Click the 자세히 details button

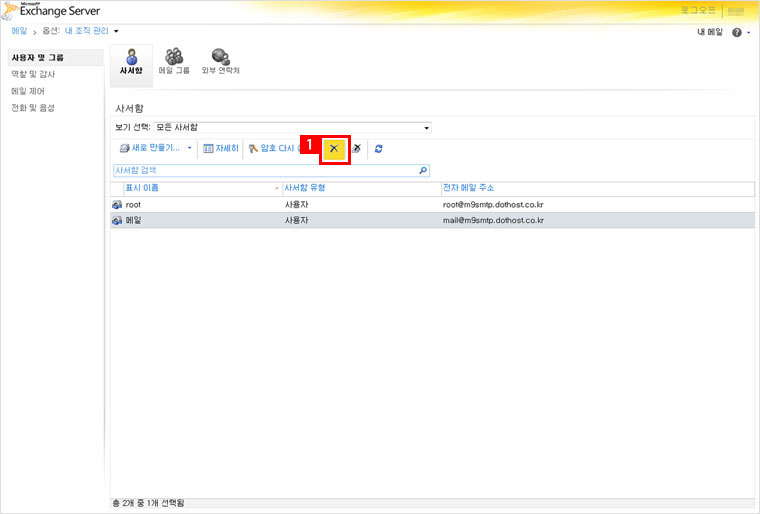click(x=221, y=148)
